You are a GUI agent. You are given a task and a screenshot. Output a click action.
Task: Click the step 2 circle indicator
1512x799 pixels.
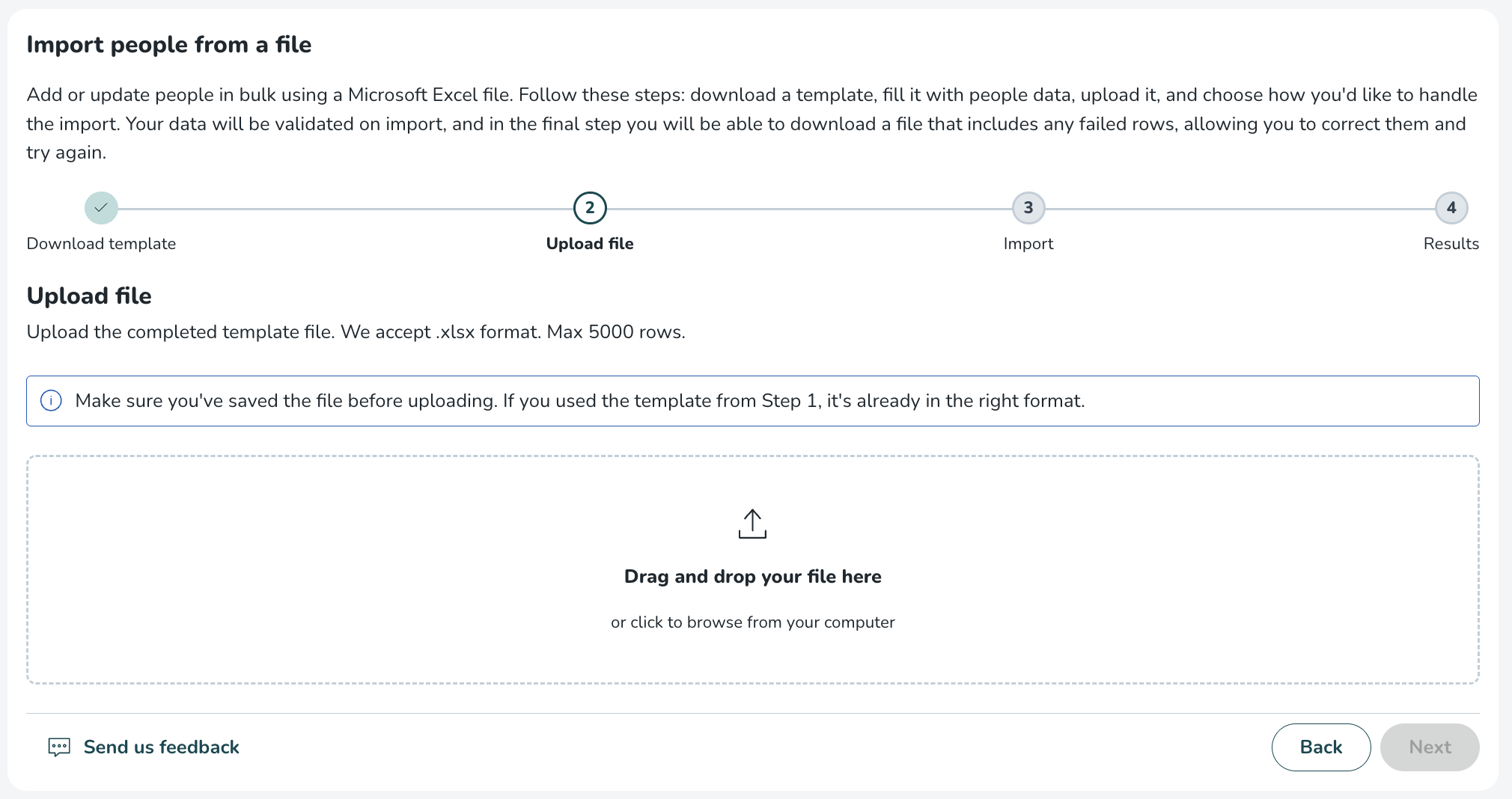click(x=590, y=208)
